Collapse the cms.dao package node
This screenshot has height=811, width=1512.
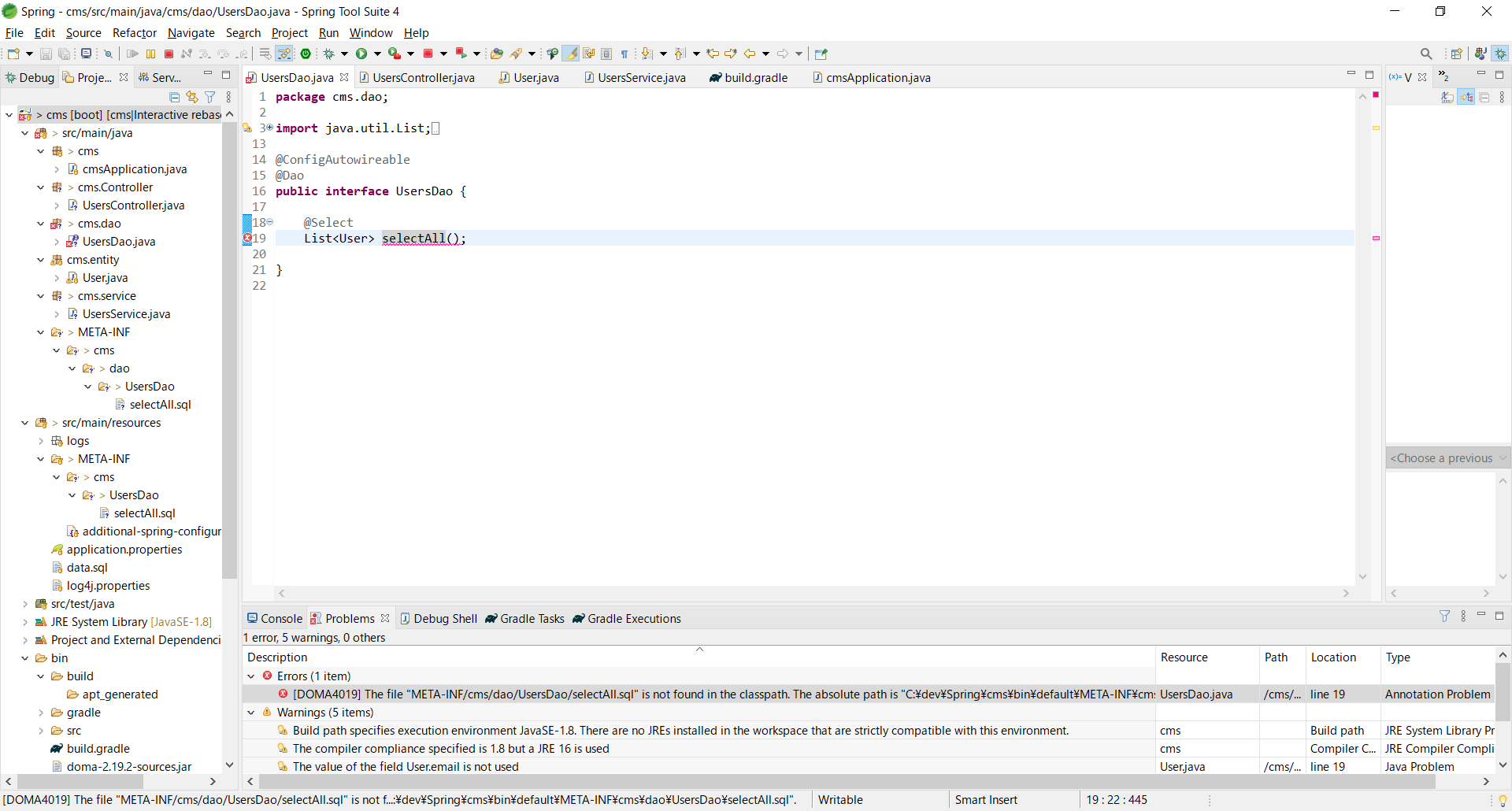pos(41,224)
